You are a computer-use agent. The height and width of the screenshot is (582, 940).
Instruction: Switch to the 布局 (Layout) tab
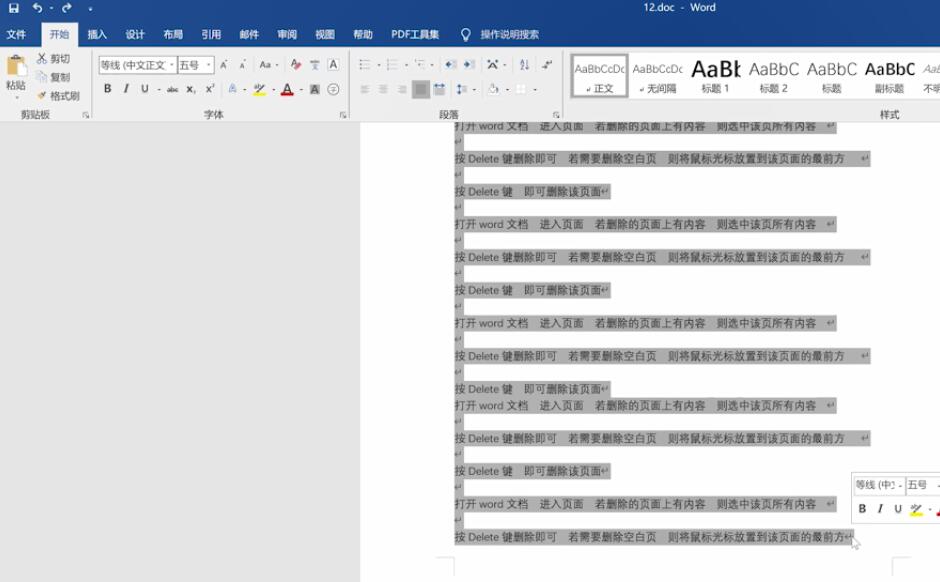coord(173,35)
